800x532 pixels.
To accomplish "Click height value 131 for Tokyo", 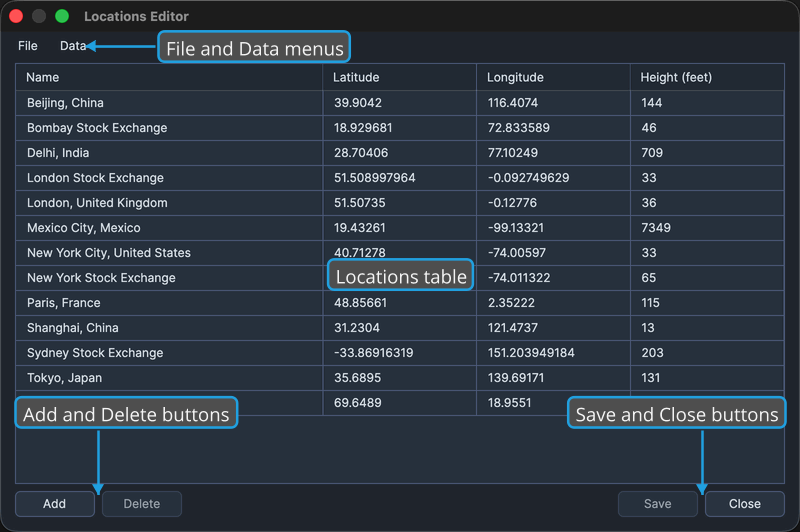I will pos(651,378).
